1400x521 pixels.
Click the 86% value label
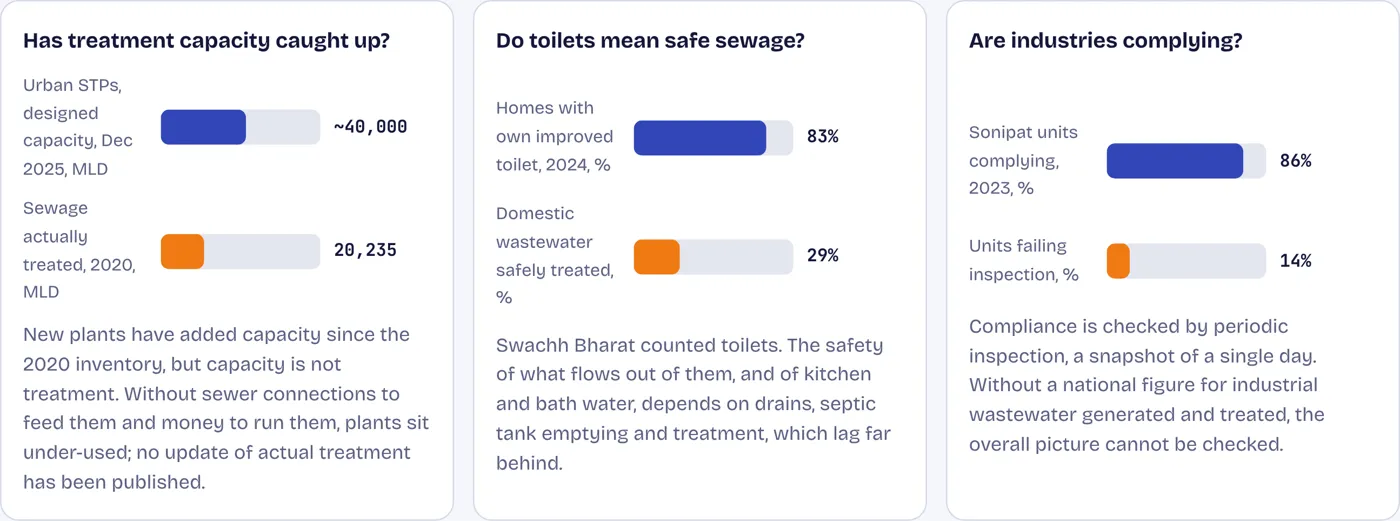(1295, 161)
